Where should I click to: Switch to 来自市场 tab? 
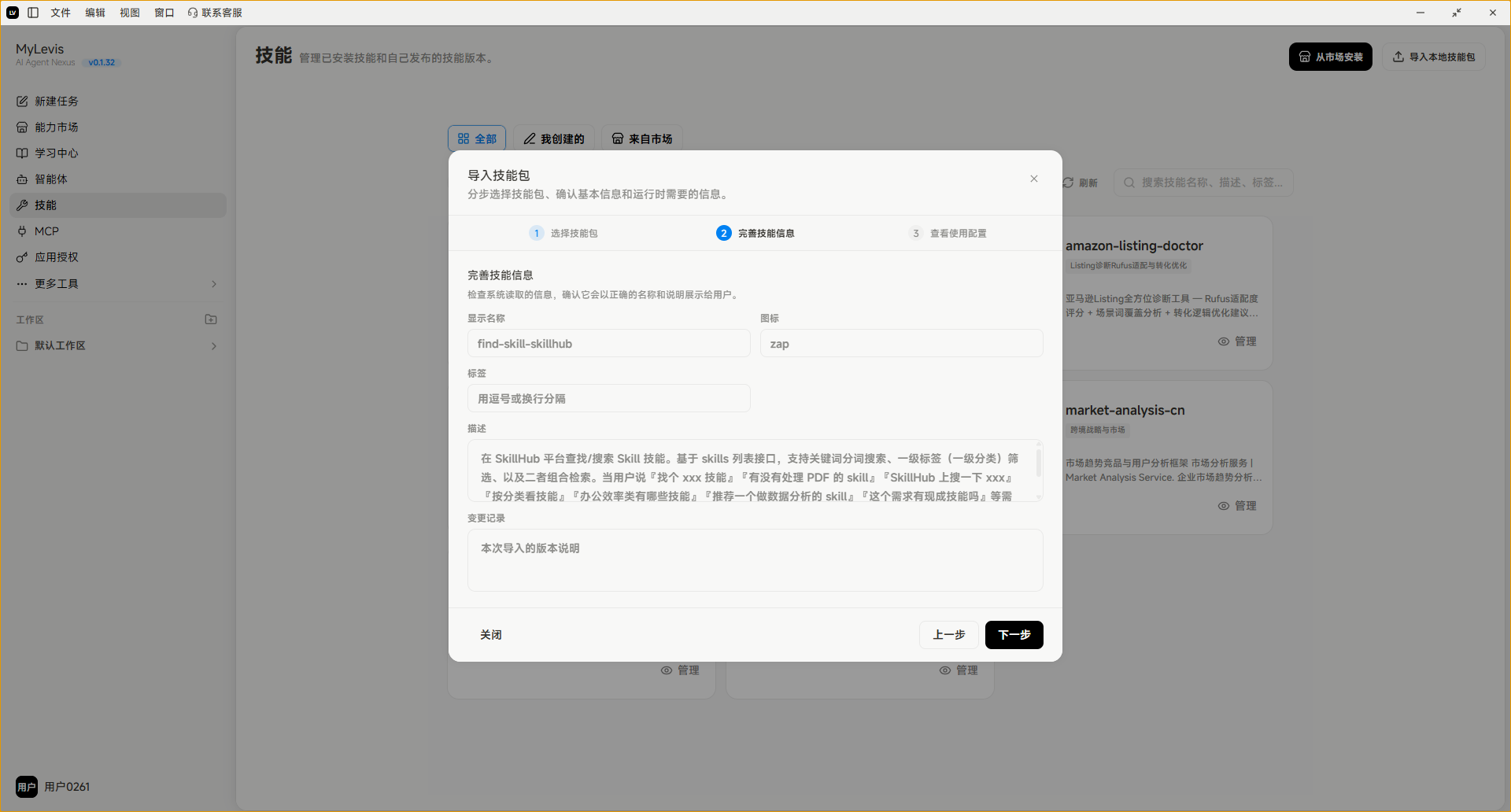tap(642, 138)
